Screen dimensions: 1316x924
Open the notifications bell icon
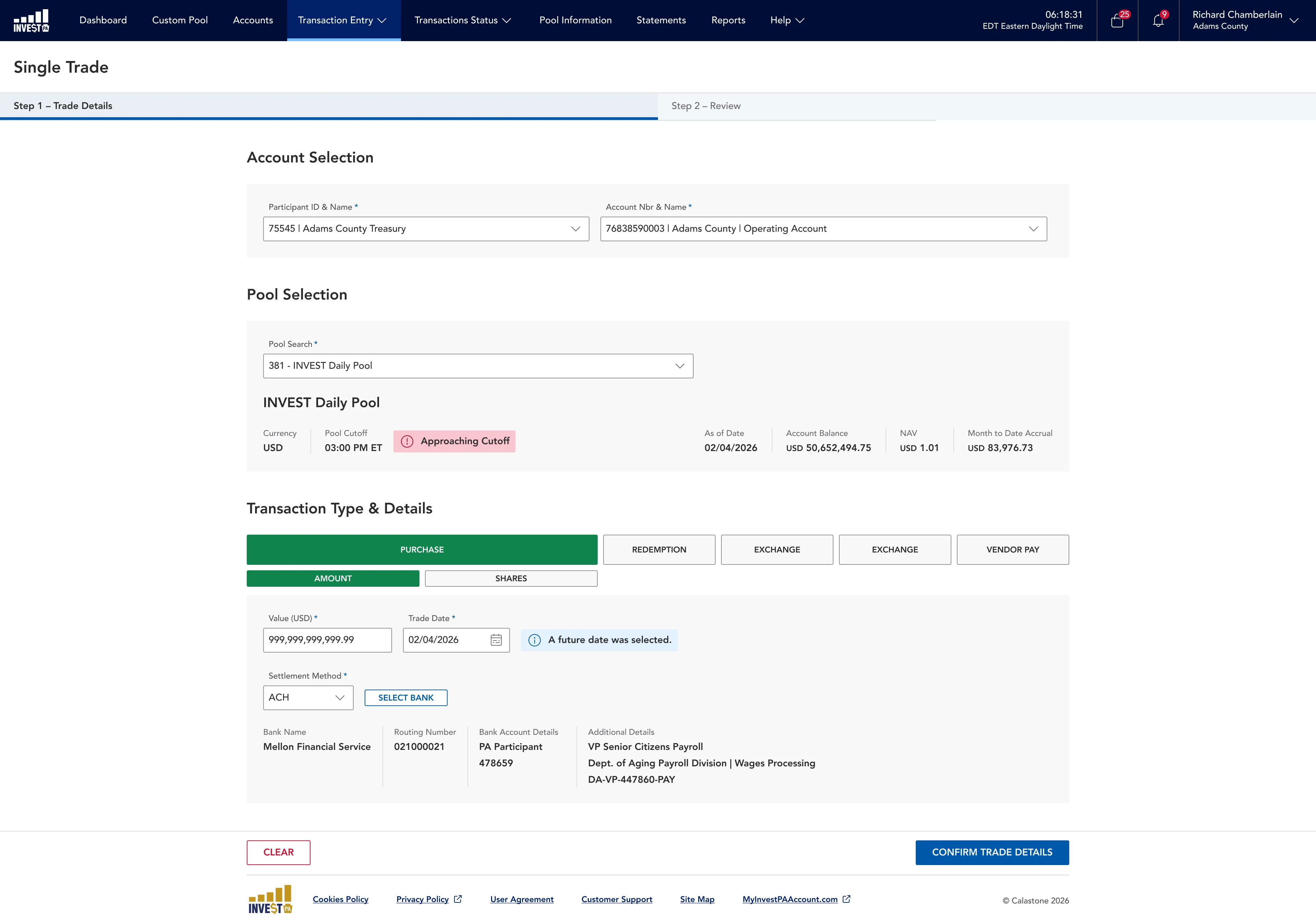click(1158, 21)
